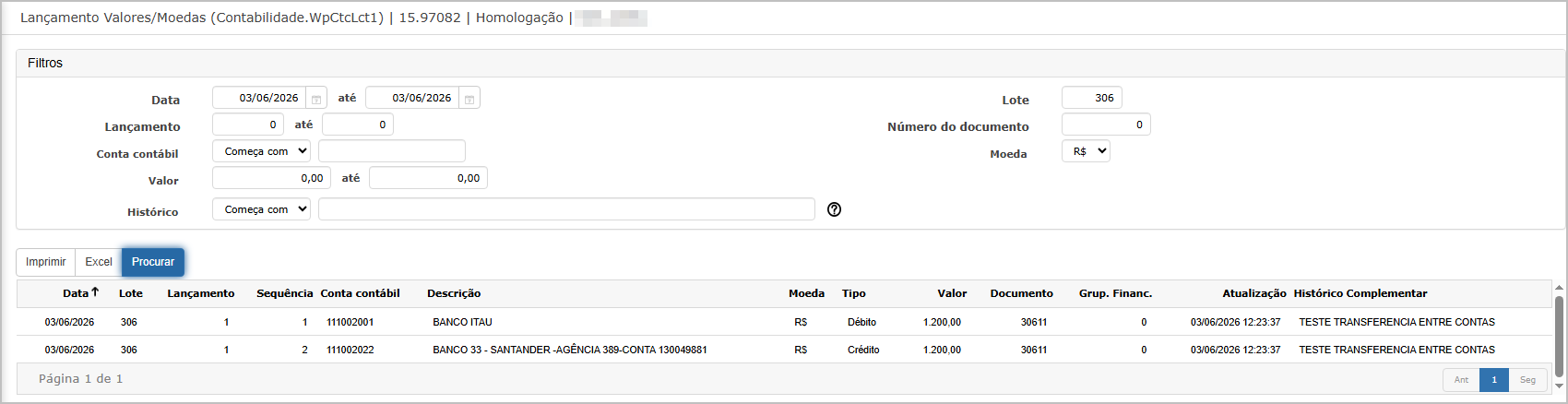This screenshot has height=404, width=1568.
Task: Sort by Grup. Financ. column header
Action: point(1116,293)
